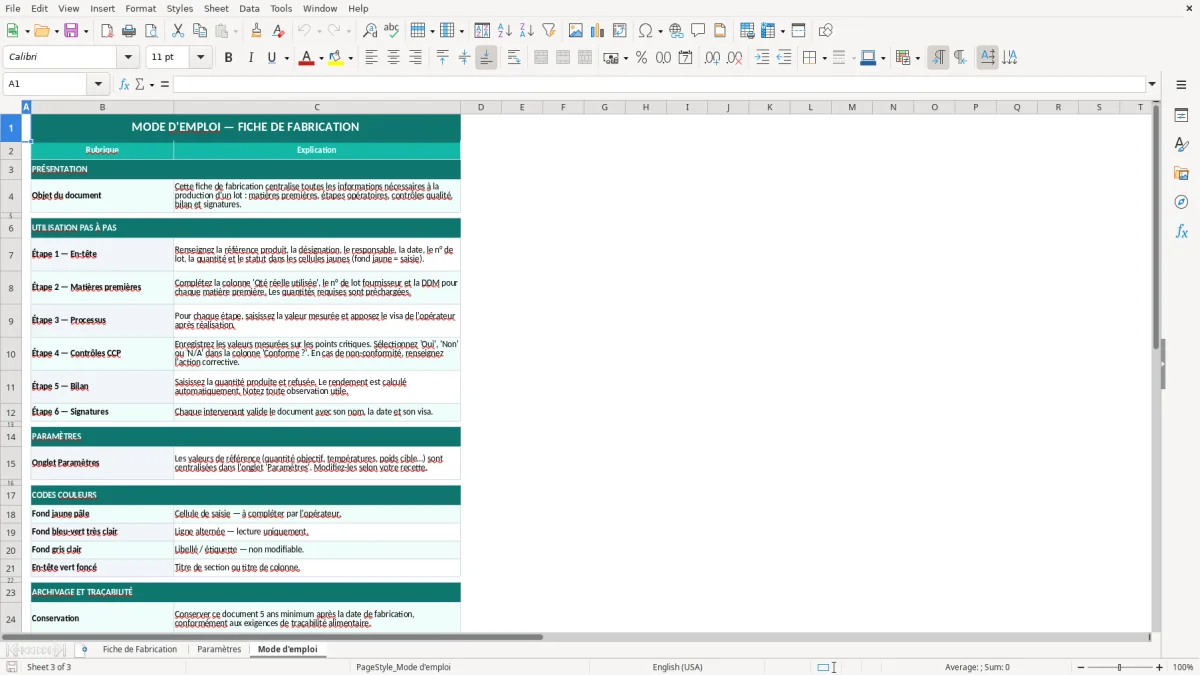1200x675 pixels.
Task: Open sidebar Properties panel
Action: tap(1181, 116)
